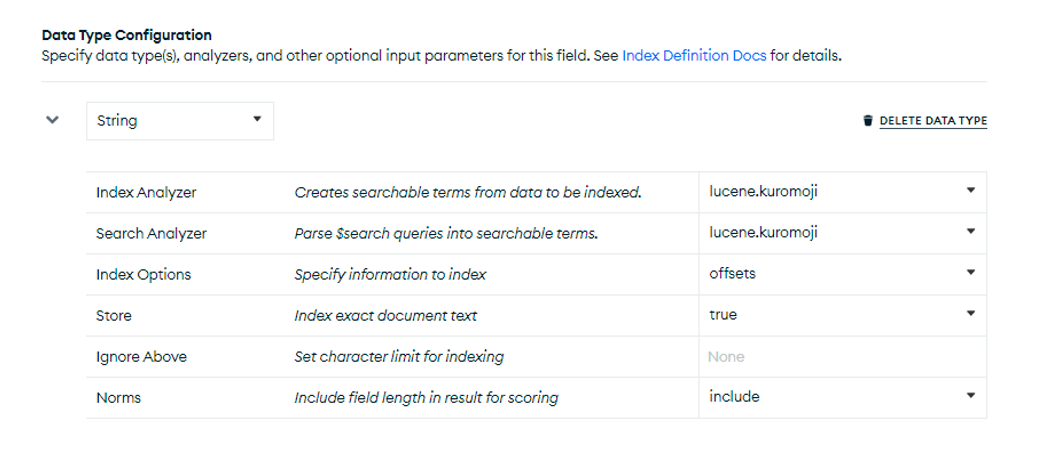The image size is (1037, 453).
Task: Open the Index Definition Docs link
Action: point(694,56)
